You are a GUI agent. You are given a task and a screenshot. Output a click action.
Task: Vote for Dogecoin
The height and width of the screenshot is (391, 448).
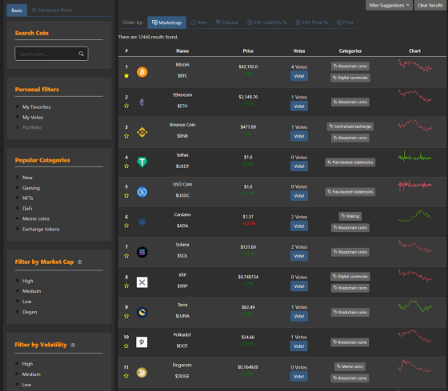pyautogui.click(x=299, y=376)
